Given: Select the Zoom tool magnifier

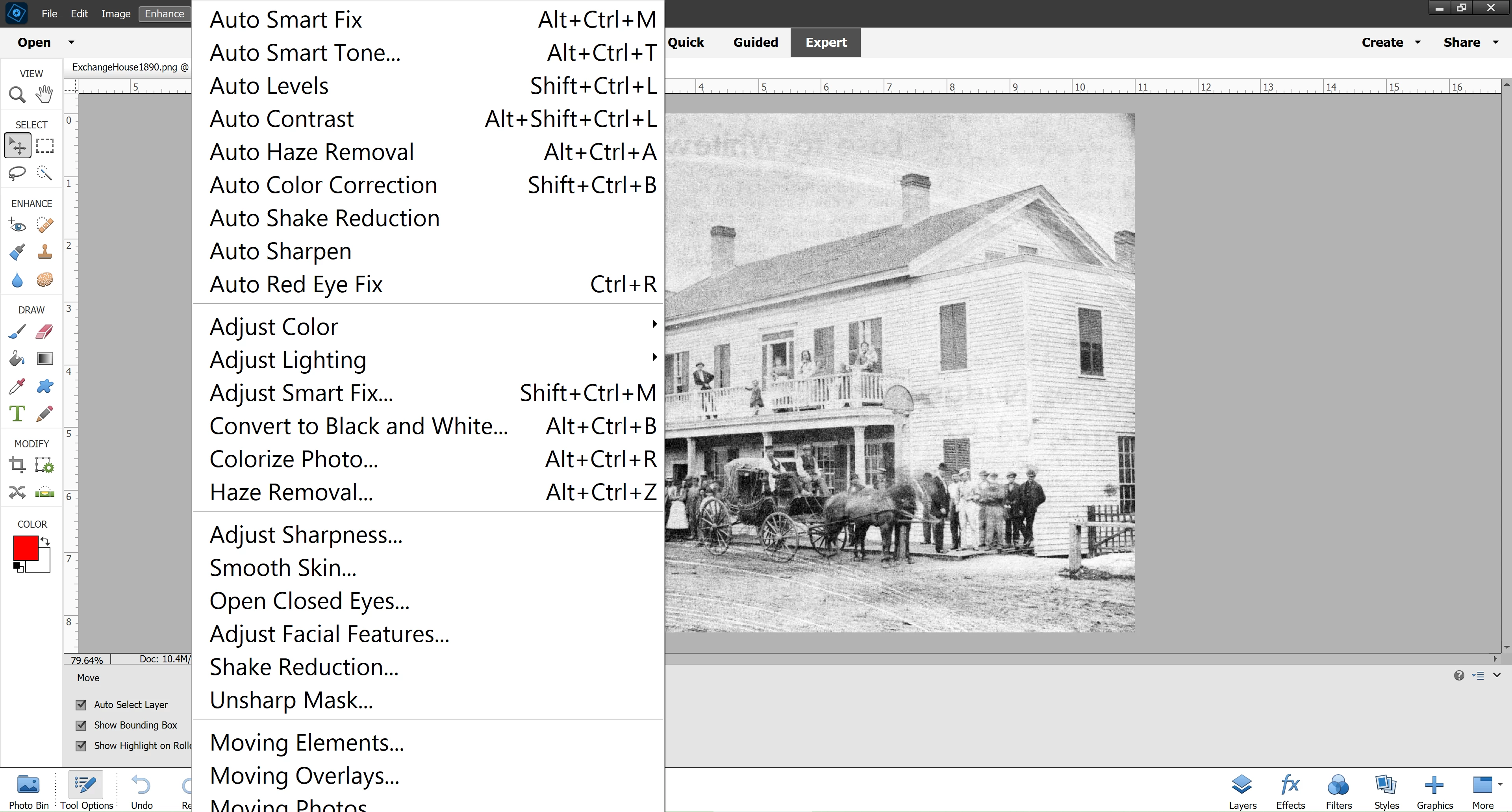Looking at the screenshot, I should [x=17, y=94].
